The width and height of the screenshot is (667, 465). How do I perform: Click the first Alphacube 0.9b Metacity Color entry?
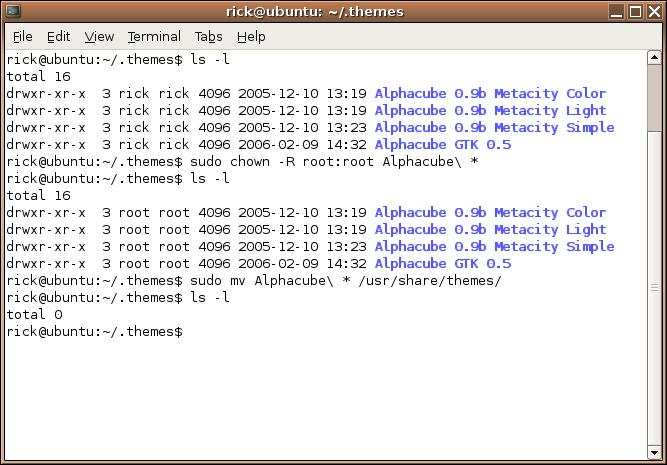(490, 94)
